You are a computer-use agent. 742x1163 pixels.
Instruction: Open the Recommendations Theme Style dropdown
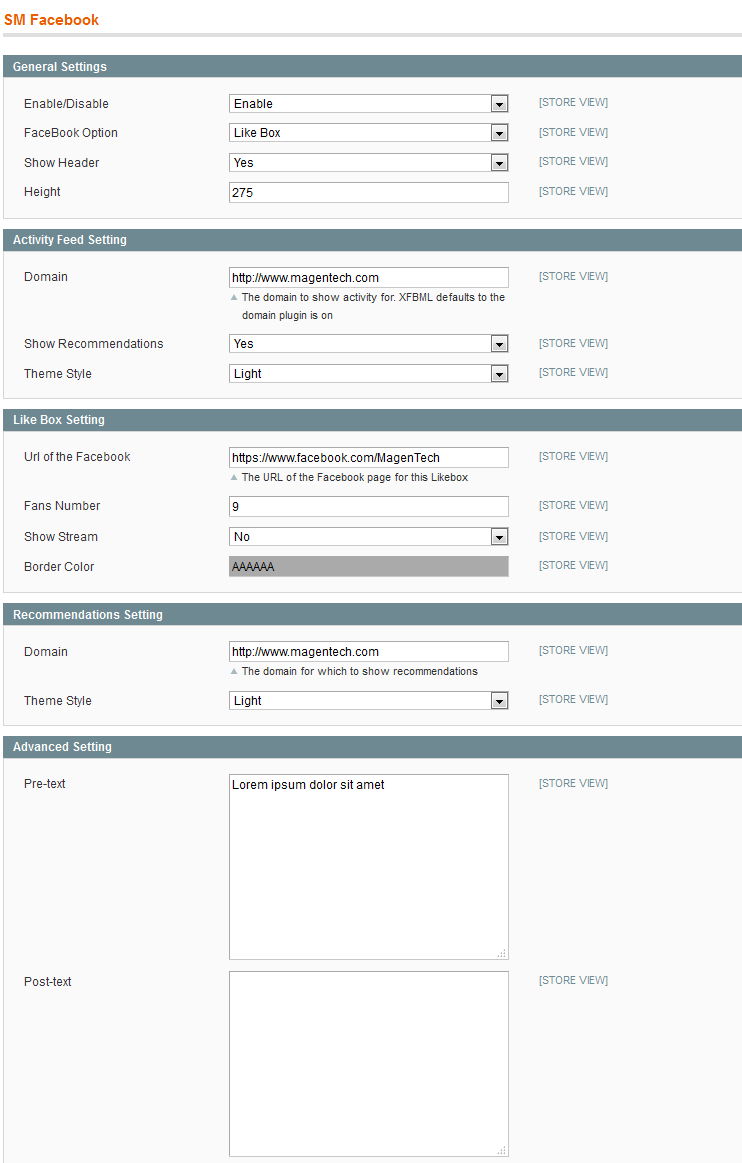click(x=369, y=700)
